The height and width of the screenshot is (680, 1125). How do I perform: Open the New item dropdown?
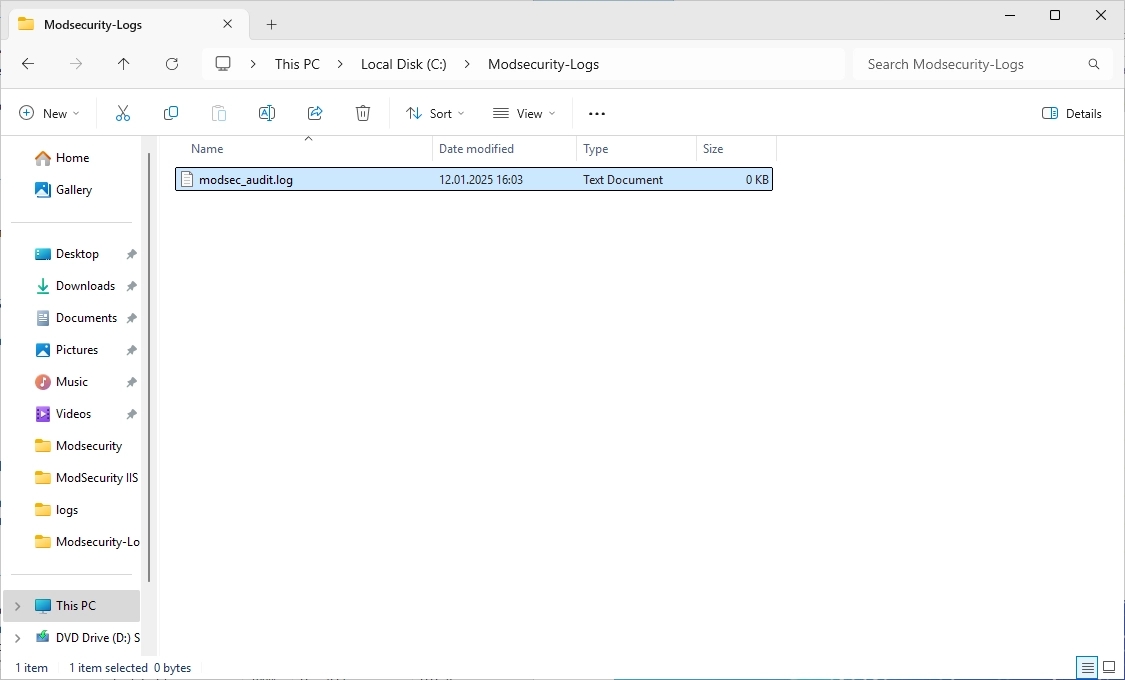pyautogui.click(x=50, y=113)
